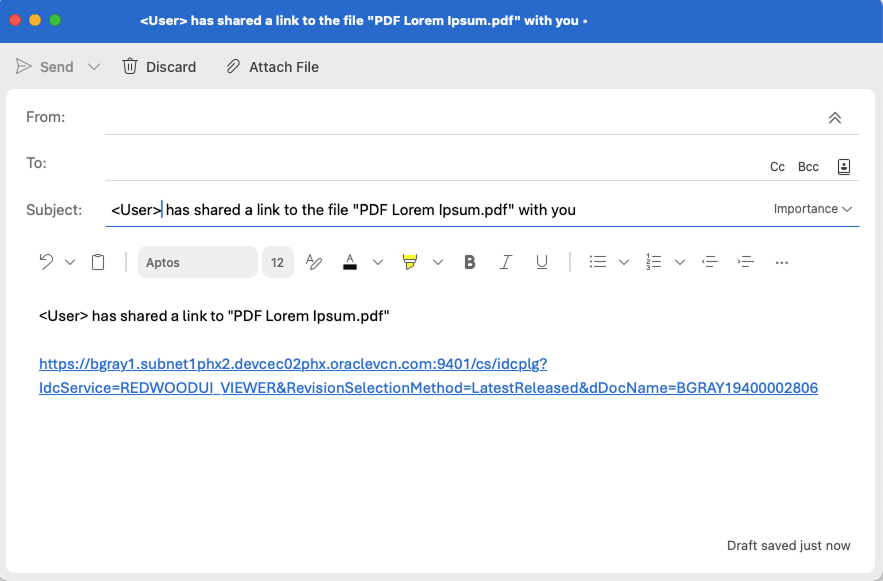Select the Send email icon
883x581 pixels.
point(24,66)
